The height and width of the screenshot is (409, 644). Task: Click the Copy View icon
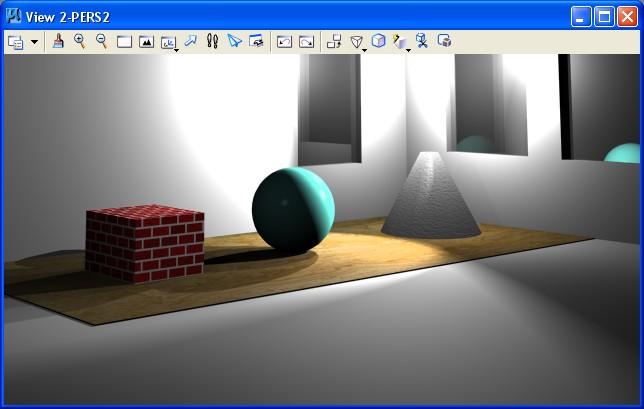[334, 41]
